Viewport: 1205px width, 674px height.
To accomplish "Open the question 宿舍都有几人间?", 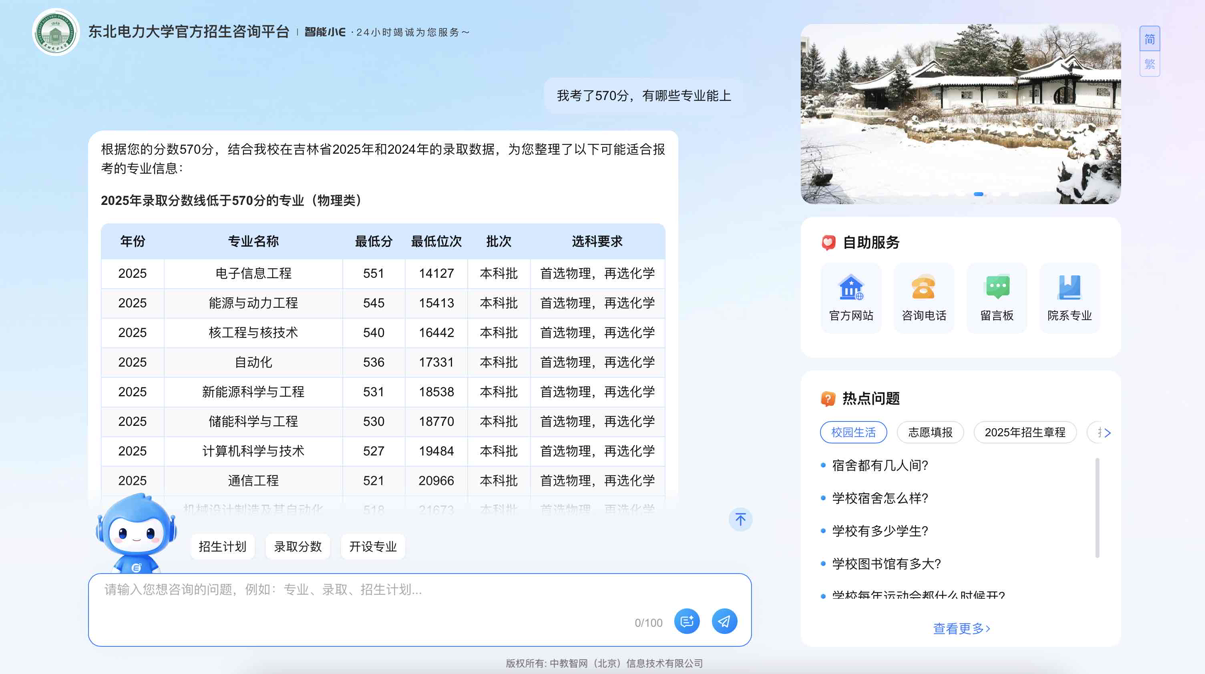I will (880, 465).
